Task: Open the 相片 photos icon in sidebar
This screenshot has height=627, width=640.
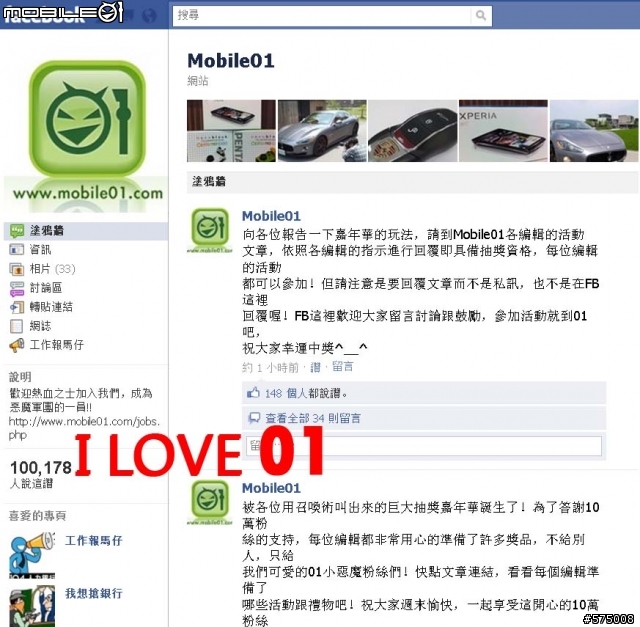Action: coord(16,269)
